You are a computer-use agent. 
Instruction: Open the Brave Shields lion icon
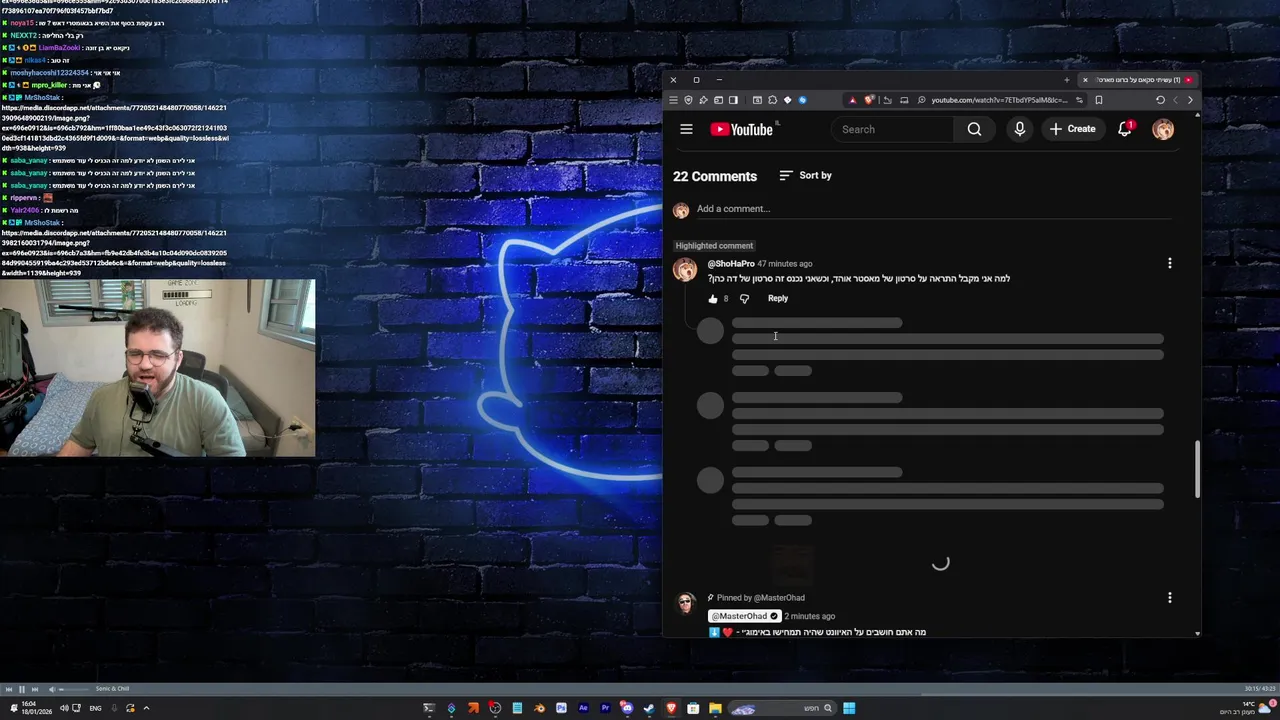click(x=869, y=100)
